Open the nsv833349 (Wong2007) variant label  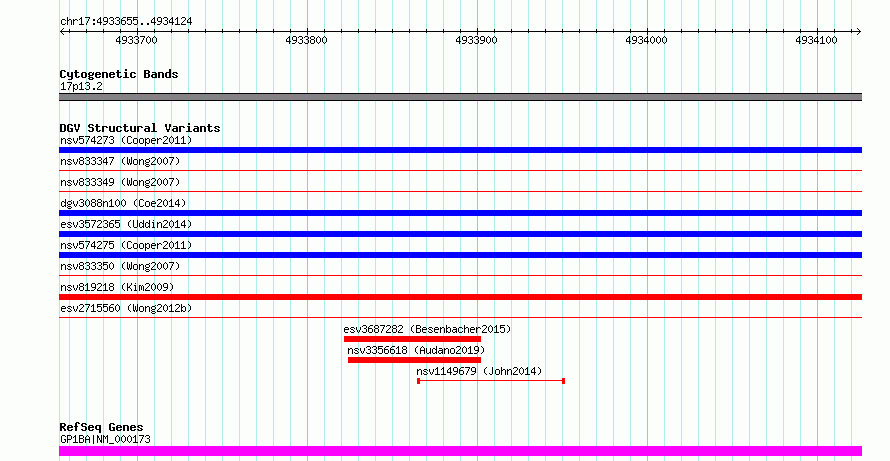pyautogui.click(x=120, y=182)
